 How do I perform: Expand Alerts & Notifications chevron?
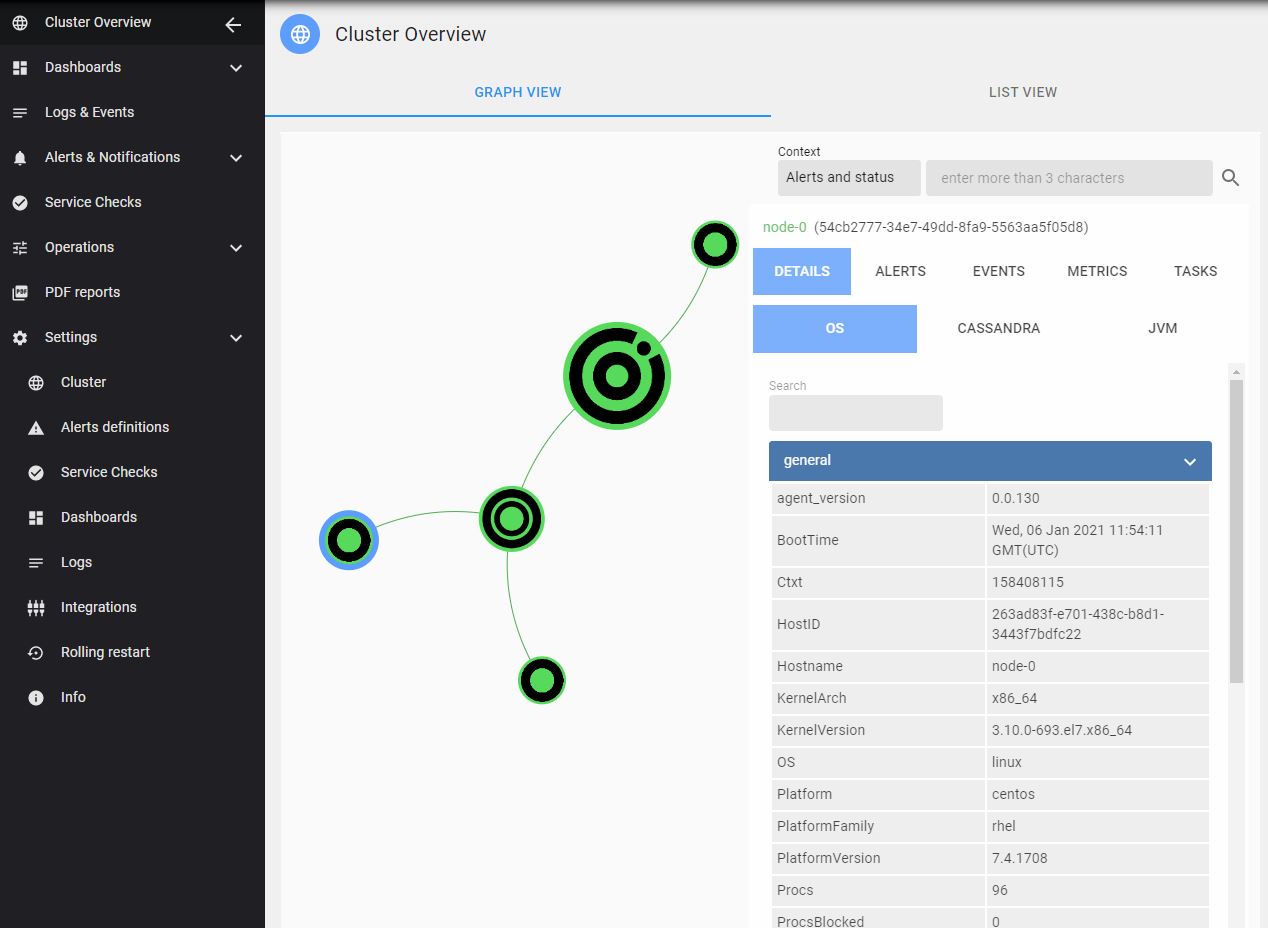pos(236,158)
